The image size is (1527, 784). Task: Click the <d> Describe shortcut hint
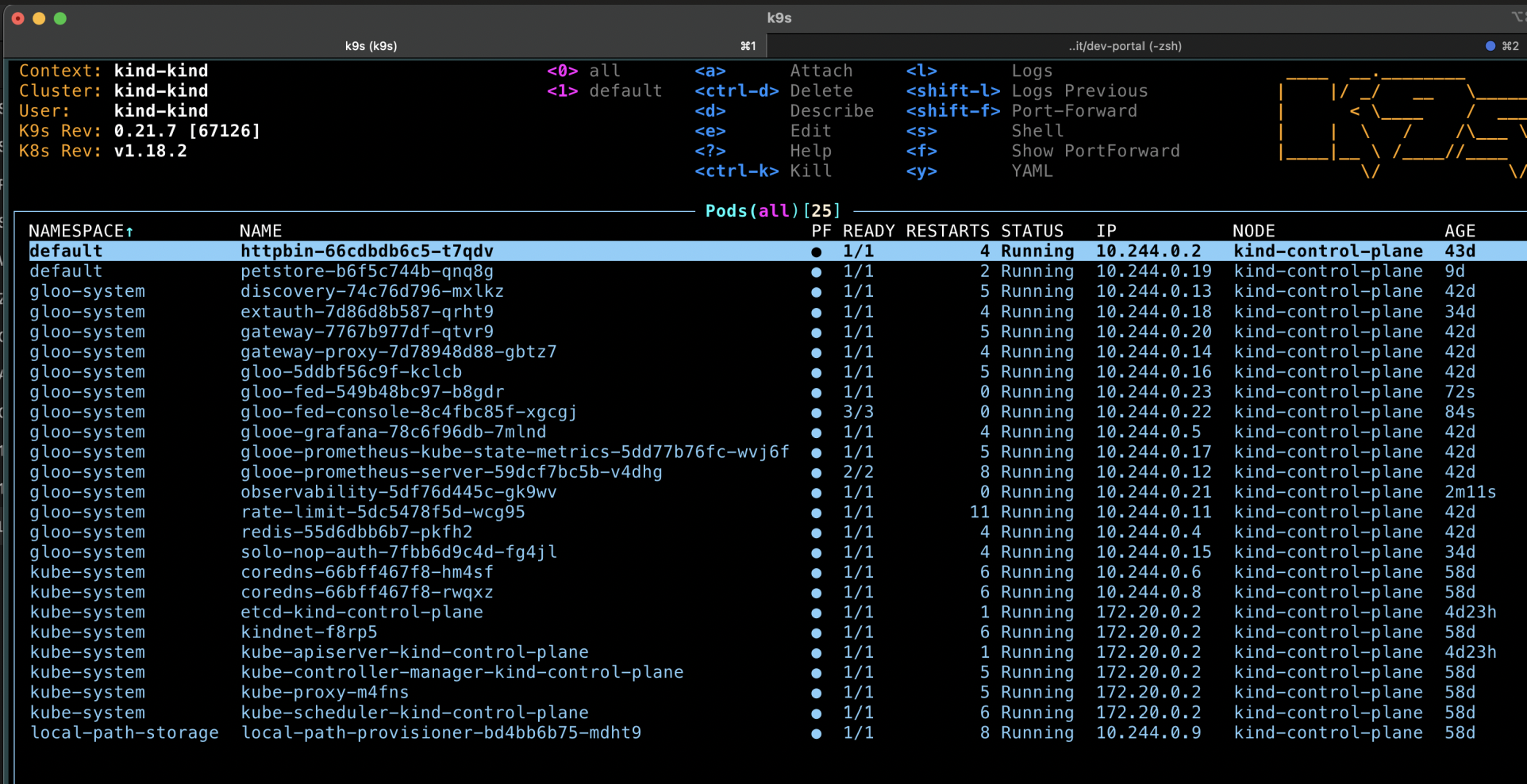tap(784, 111)
